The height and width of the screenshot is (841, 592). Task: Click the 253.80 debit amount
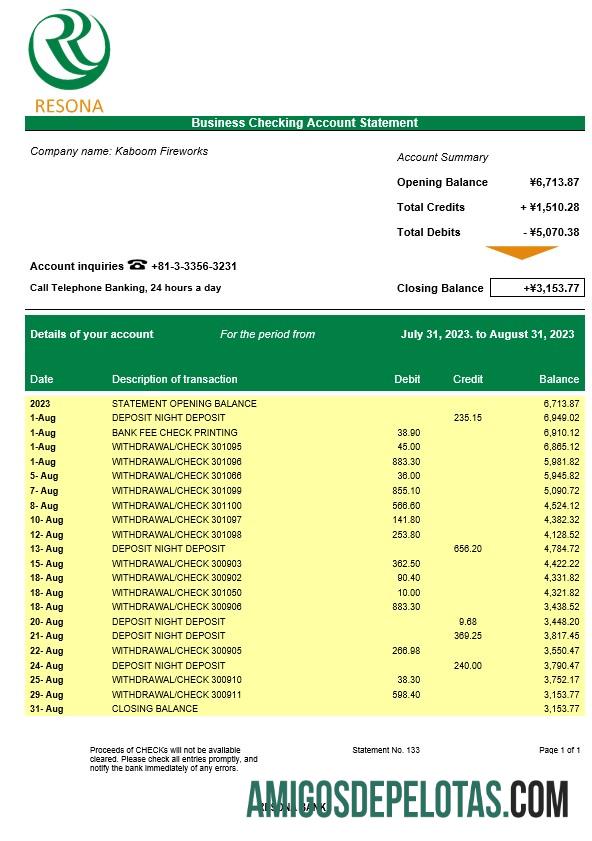tap(406, 535)
